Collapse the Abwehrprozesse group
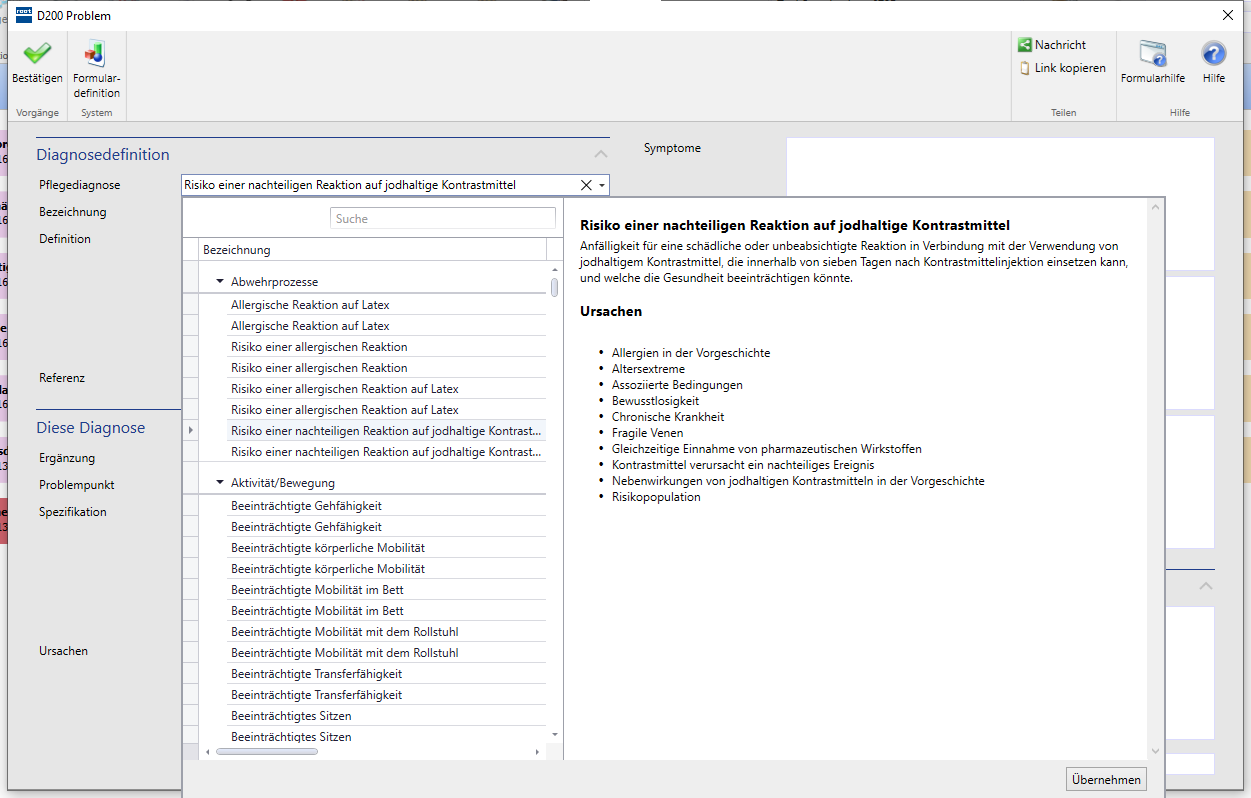 click(x=220, y=282)
